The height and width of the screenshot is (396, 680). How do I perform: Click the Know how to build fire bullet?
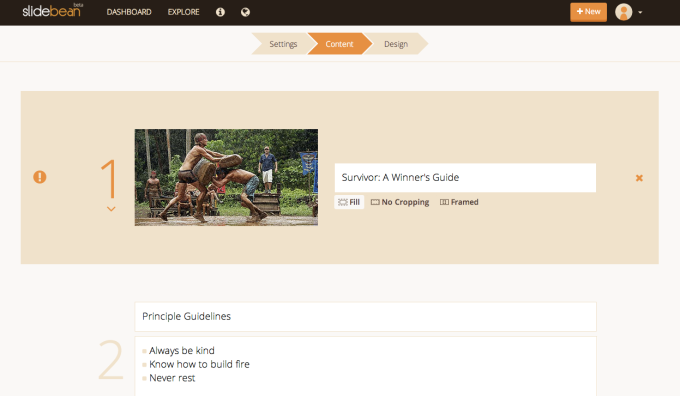(199, 364)
